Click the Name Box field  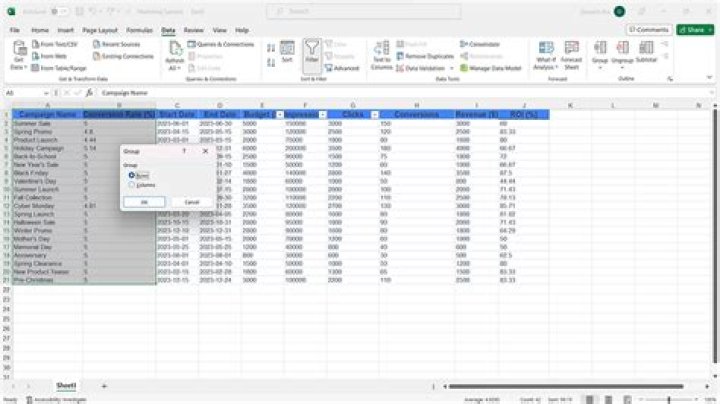coord(25,93)
